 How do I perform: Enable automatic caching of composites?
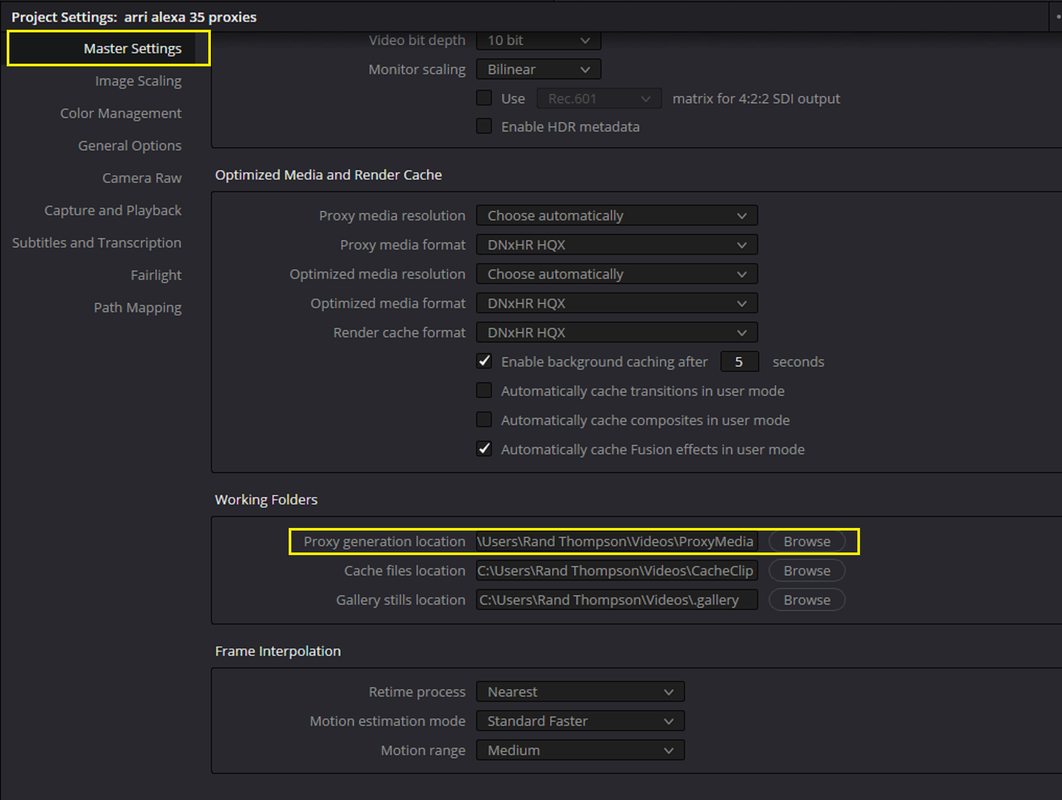click(x=484, y=420)
